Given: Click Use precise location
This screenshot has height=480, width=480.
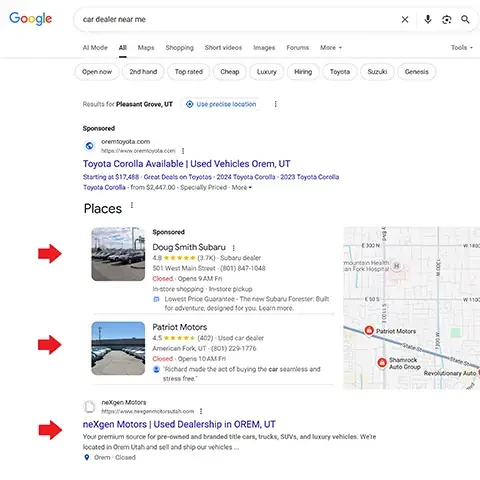Looking at the screenshot, I should point(221,104).
